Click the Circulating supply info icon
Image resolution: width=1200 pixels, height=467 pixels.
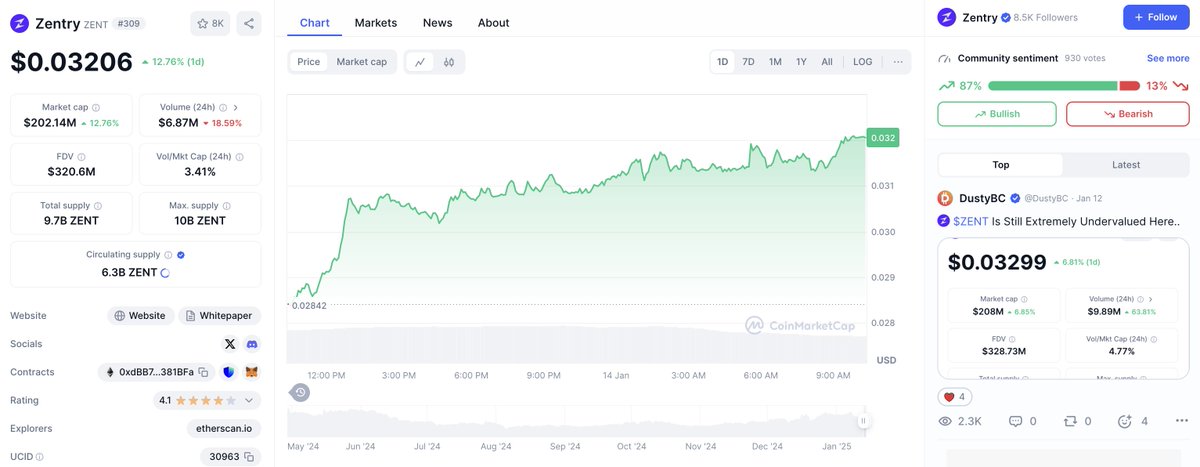[168, 255]
